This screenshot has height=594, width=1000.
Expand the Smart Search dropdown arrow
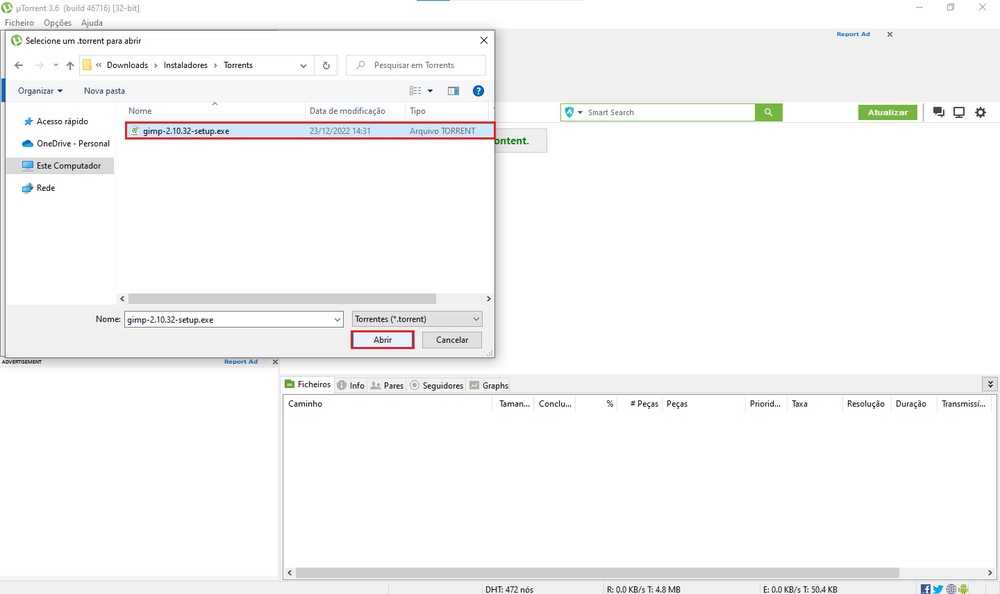click(x=580, y=112)
